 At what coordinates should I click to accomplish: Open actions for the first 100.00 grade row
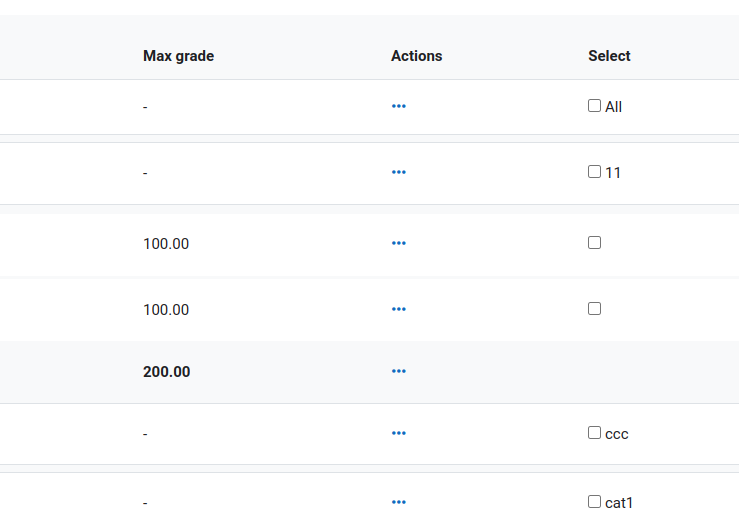click(399, 244)
